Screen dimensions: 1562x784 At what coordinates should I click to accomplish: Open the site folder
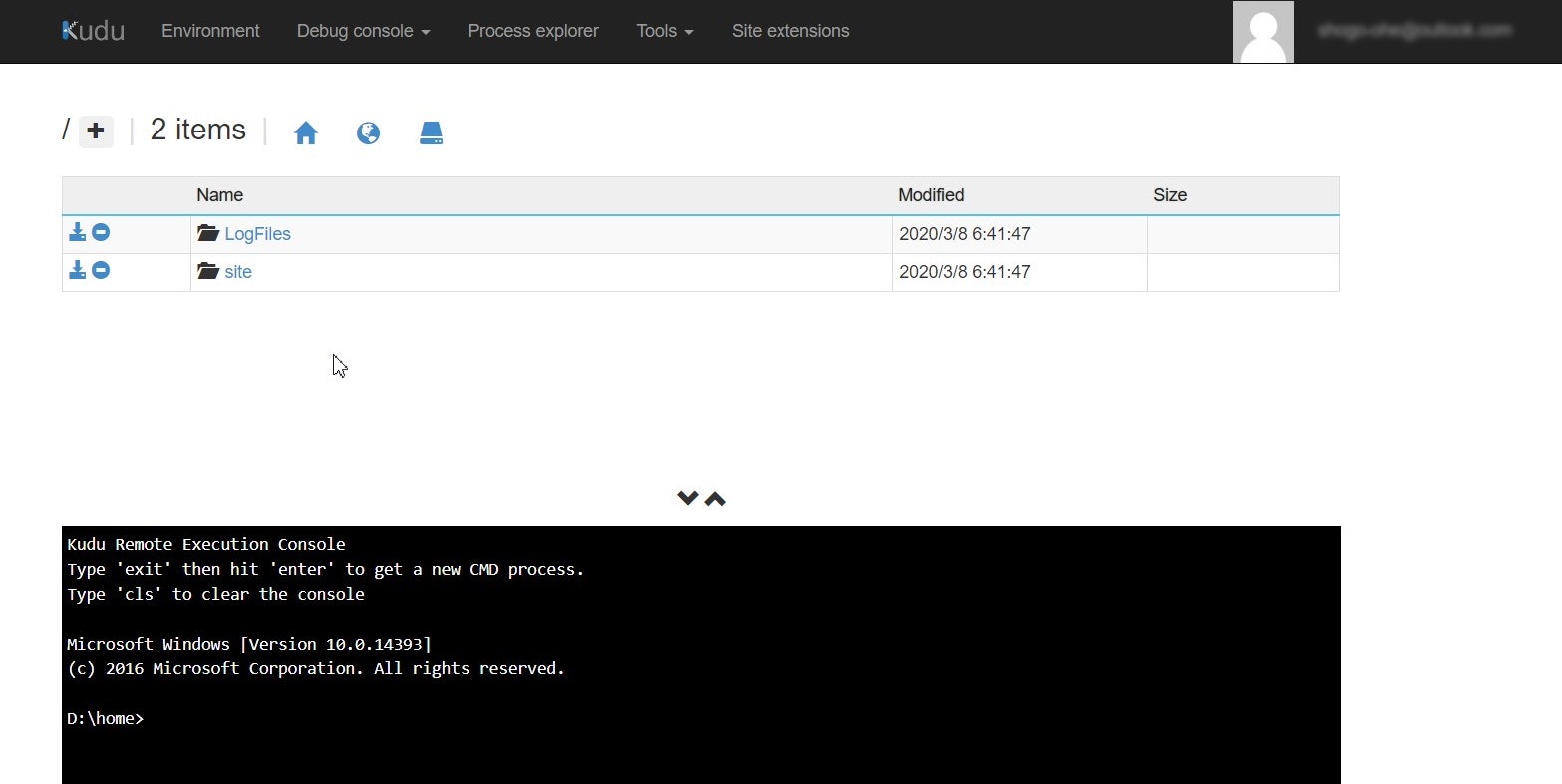[x=238, y=271]
